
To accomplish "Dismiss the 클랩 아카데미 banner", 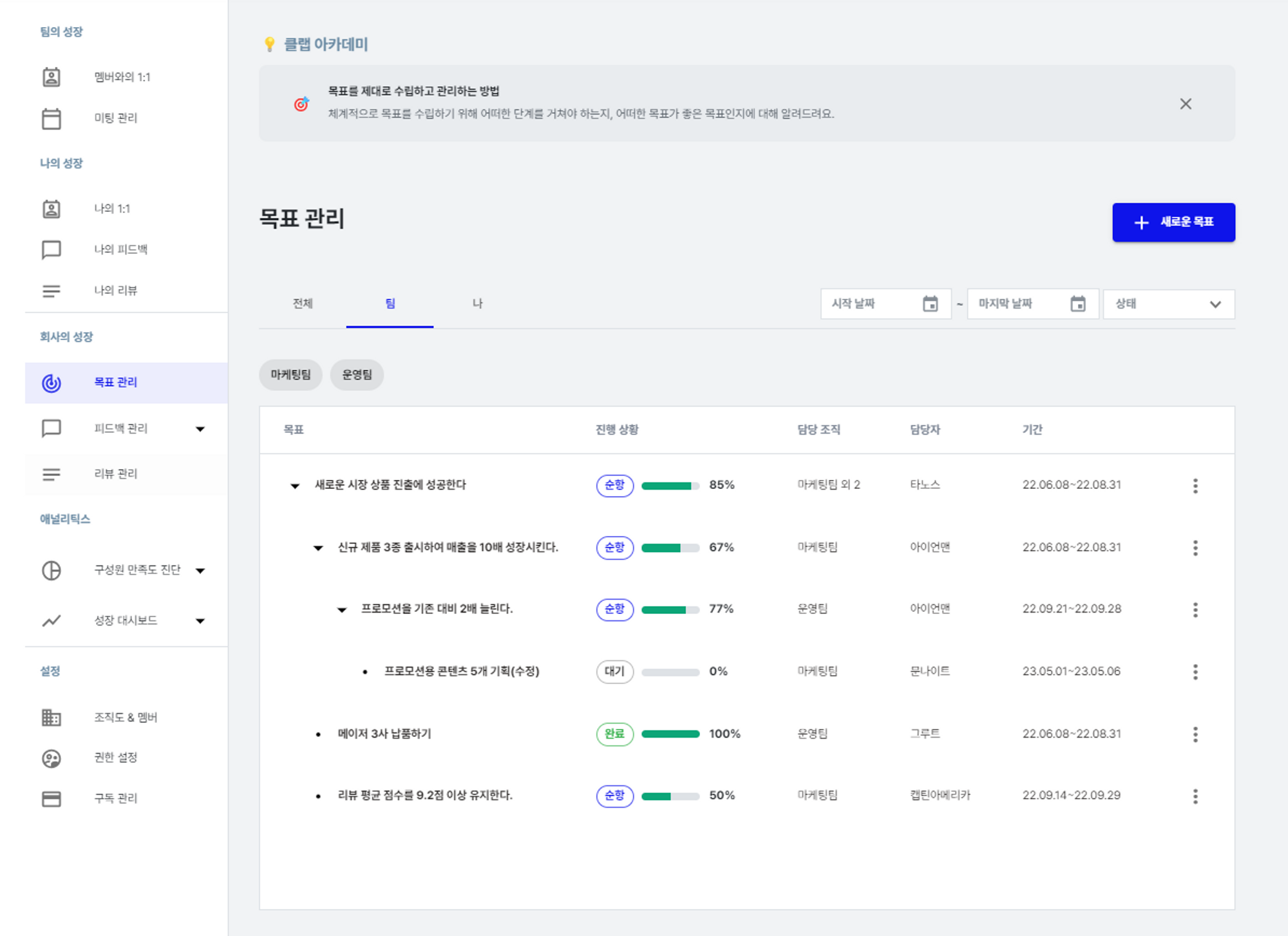I will click(x=1186, y=103).
